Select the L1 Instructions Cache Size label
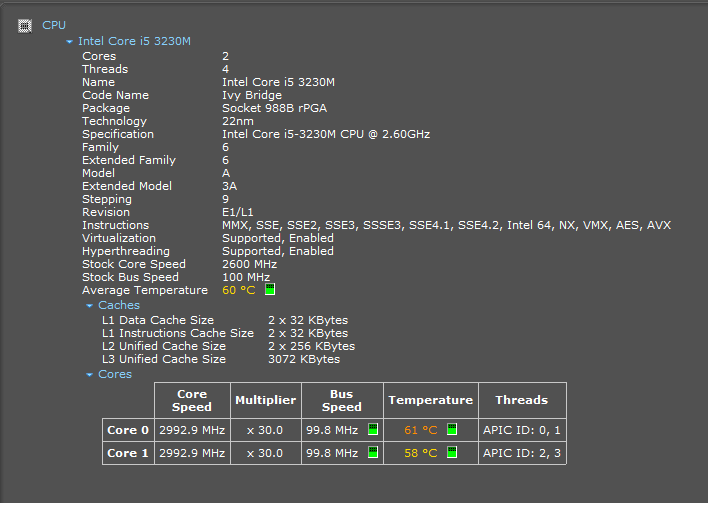719x508 pixels. pos(178,333)
